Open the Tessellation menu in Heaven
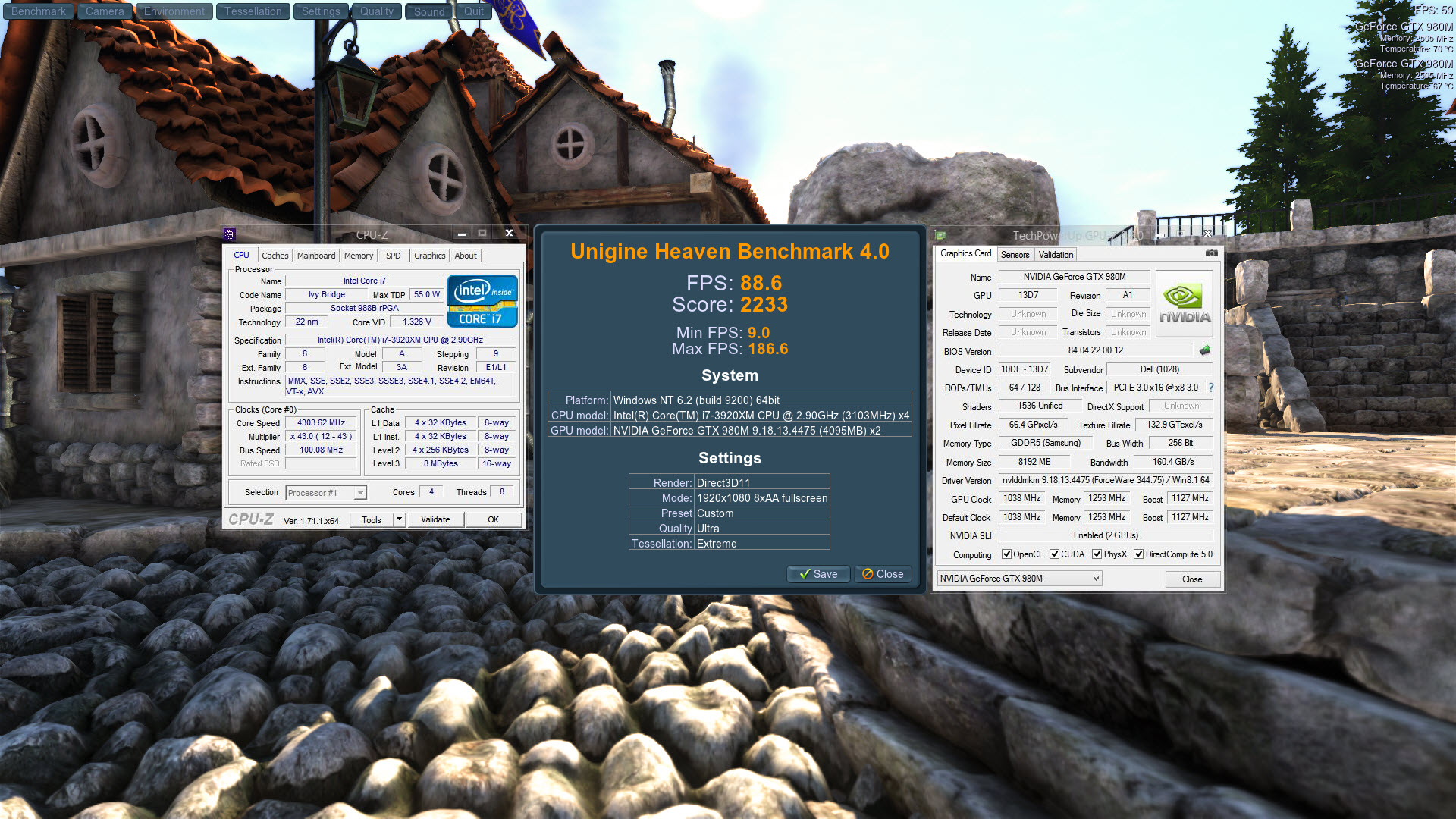Viewport: 1456px width, 819px height. click(x=253, y=11)
